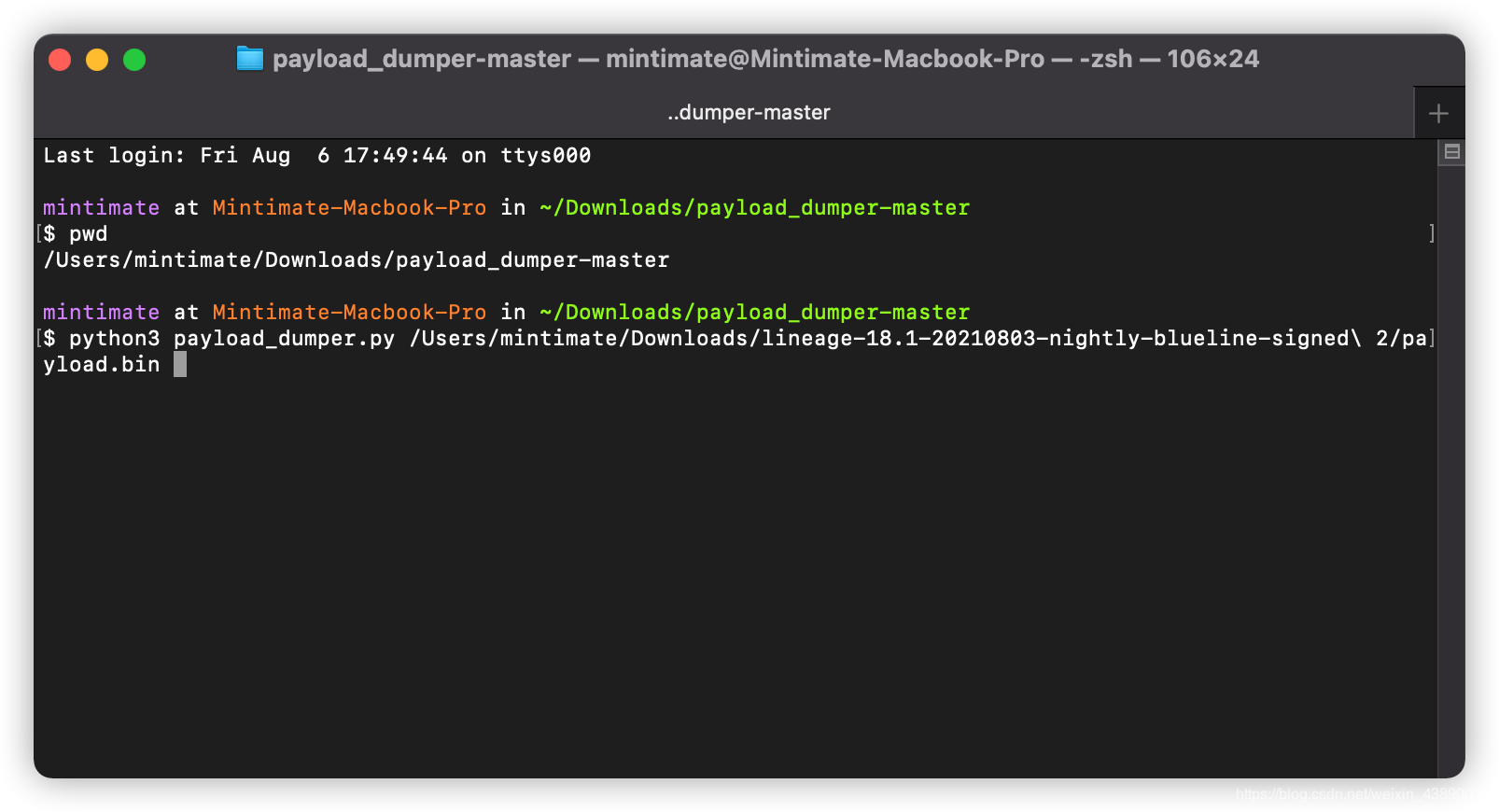Click the folder proxy icon in title bar
This screenshot has height=812, width=1499.
(x=249, y=59)
